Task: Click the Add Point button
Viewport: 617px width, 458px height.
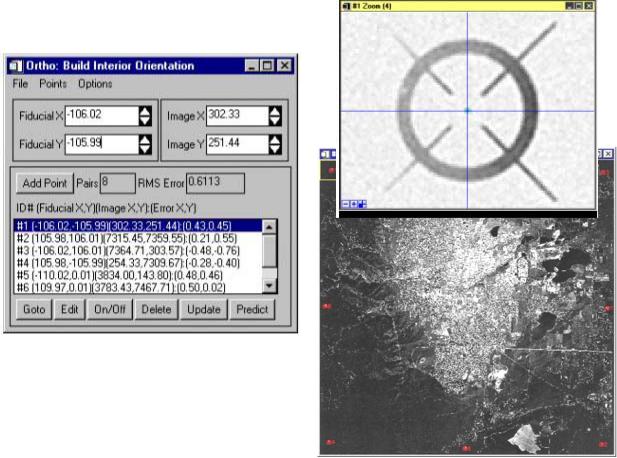Action: click(x=44, y=183)
